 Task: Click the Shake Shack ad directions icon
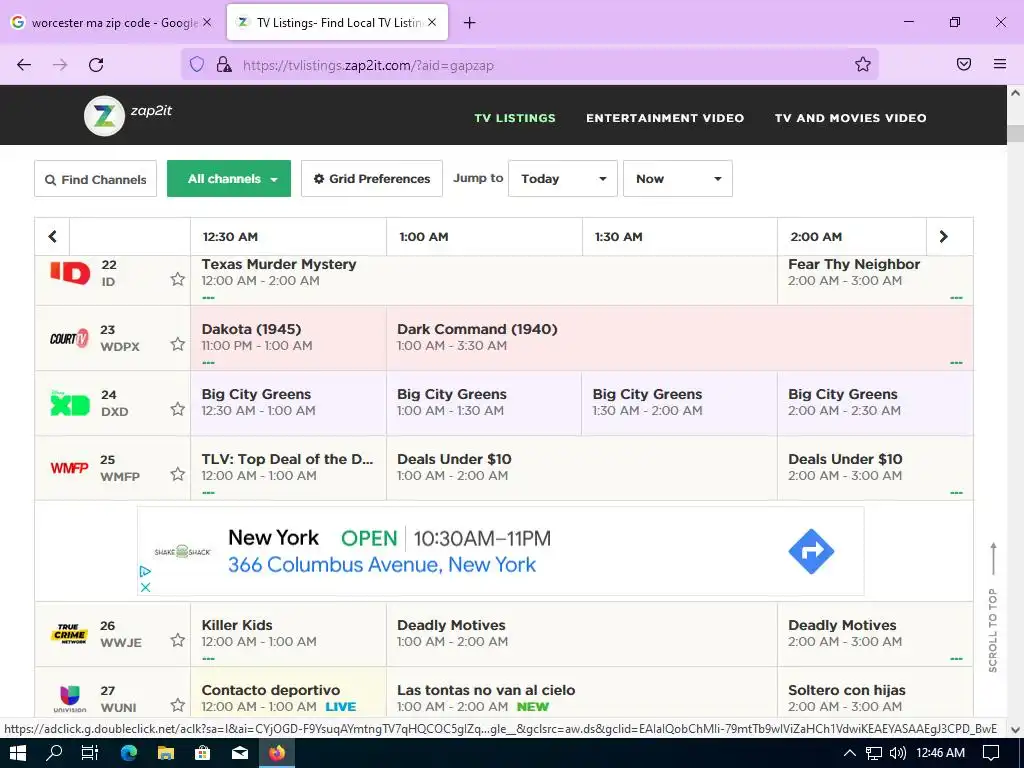pos(811,551)
